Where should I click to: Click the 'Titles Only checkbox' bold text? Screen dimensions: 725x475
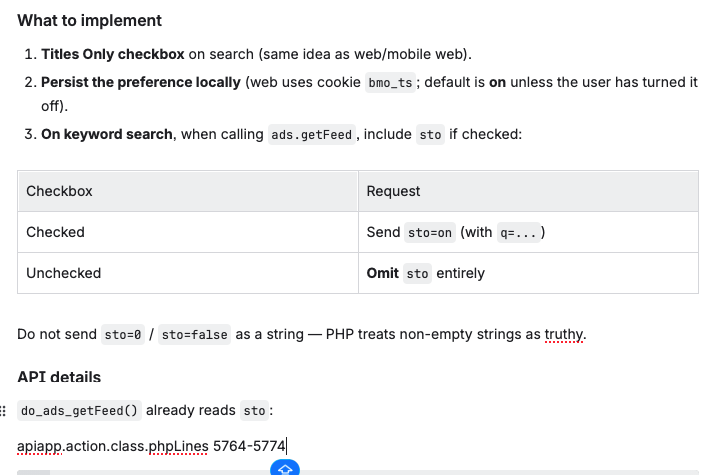[x=113, y=54]
